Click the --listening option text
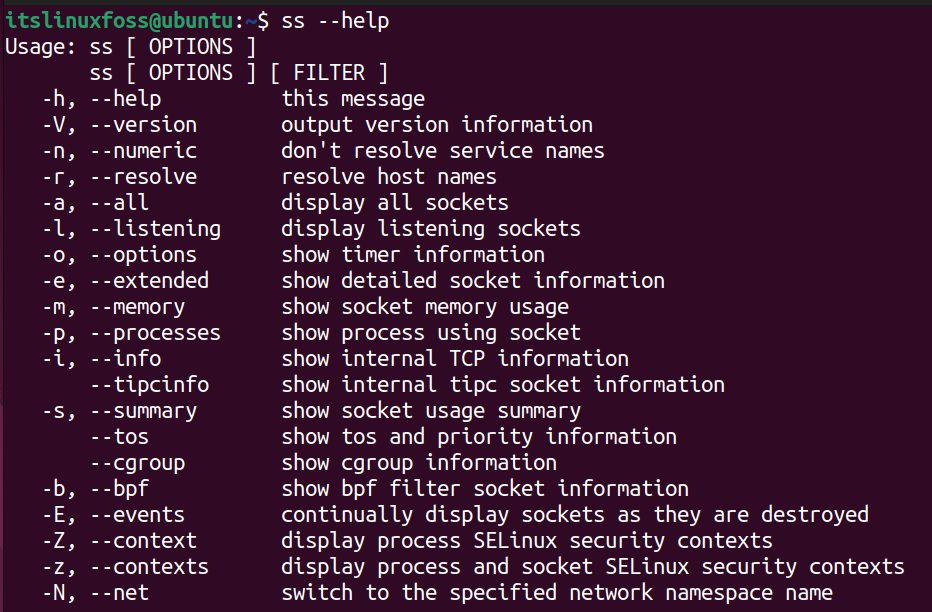932x612 pixels. point(156,229)
